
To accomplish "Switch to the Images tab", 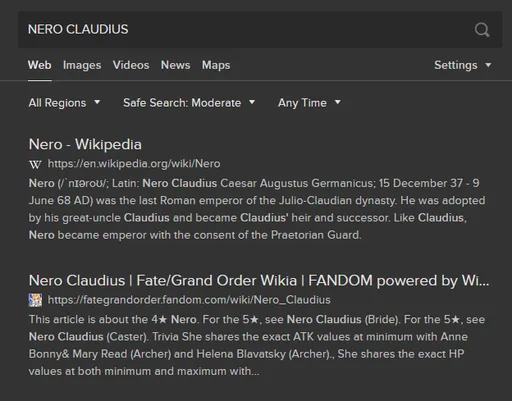I will pos(82,65).
